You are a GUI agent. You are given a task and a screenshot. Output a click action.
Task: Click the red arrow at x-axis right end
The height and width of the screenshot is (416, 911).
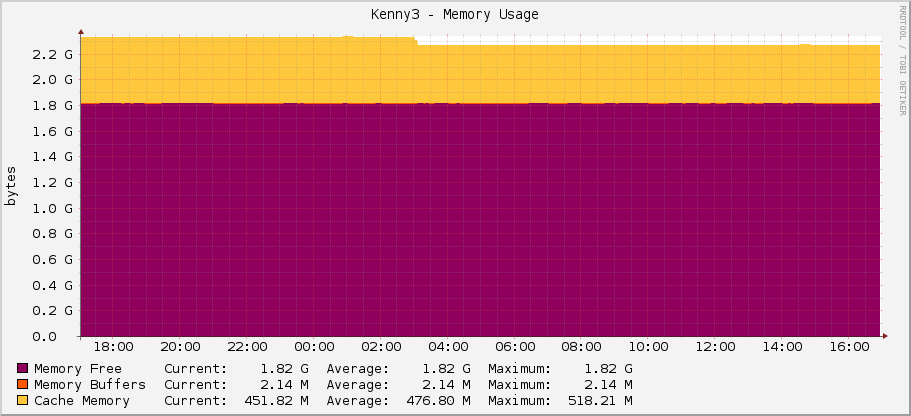884,336
